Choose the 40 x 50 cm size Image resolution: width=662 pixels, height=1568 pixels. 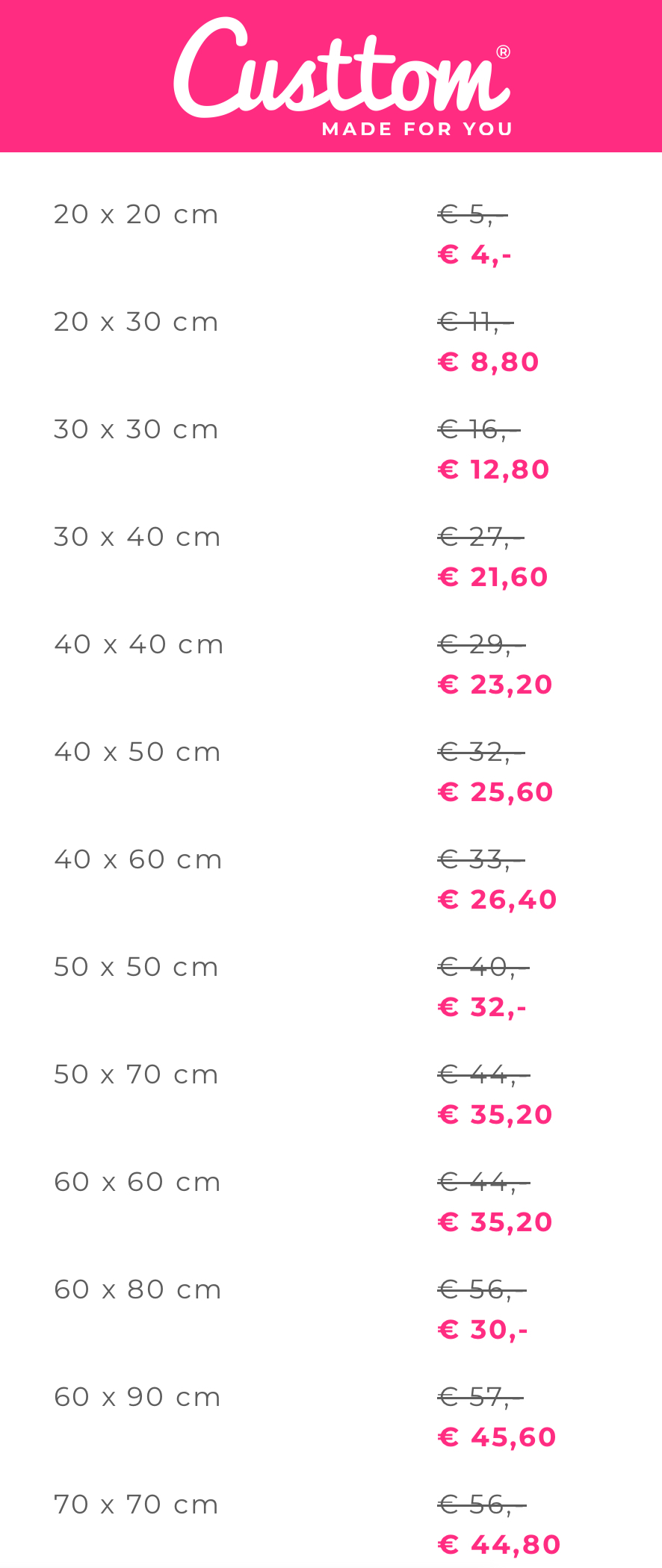click(137, 753)
